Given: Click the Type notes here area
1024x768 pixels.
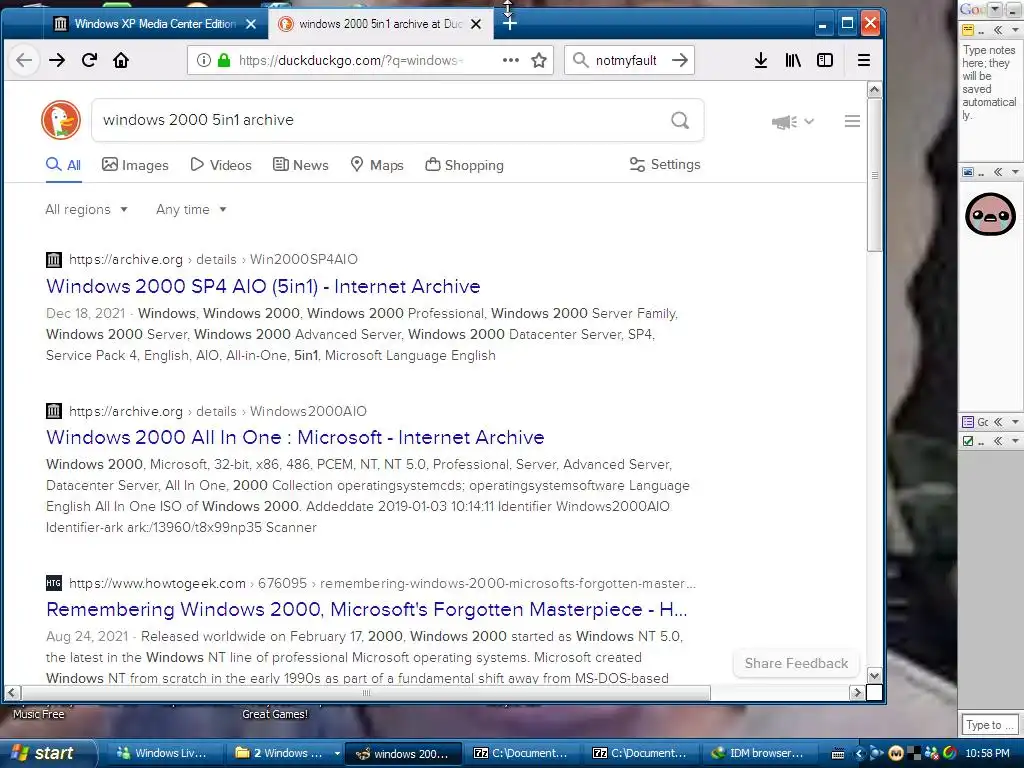Looking at the screenshot, I should coord(989,82).
